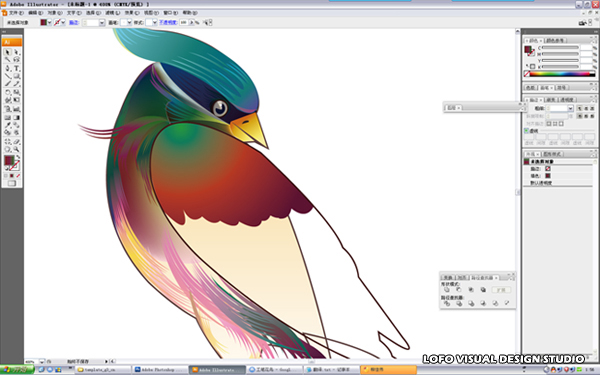Open the fill color dropdown in control bar

tap(49, 23)
